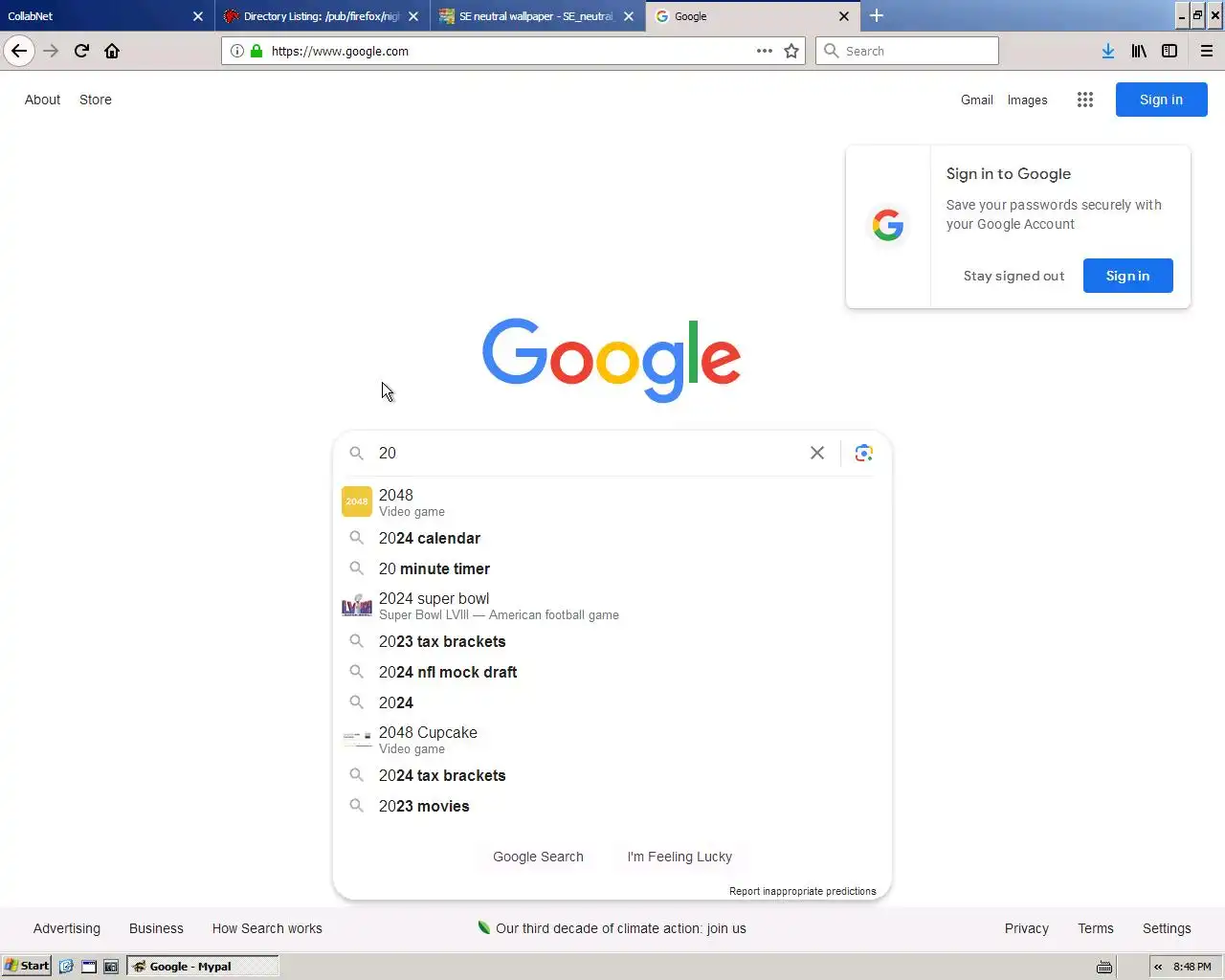The width and height of the screenshot is (1225, 980).
Task: Choose the 2048 Cupcake suggestion
Action: (x=612, y=739)
